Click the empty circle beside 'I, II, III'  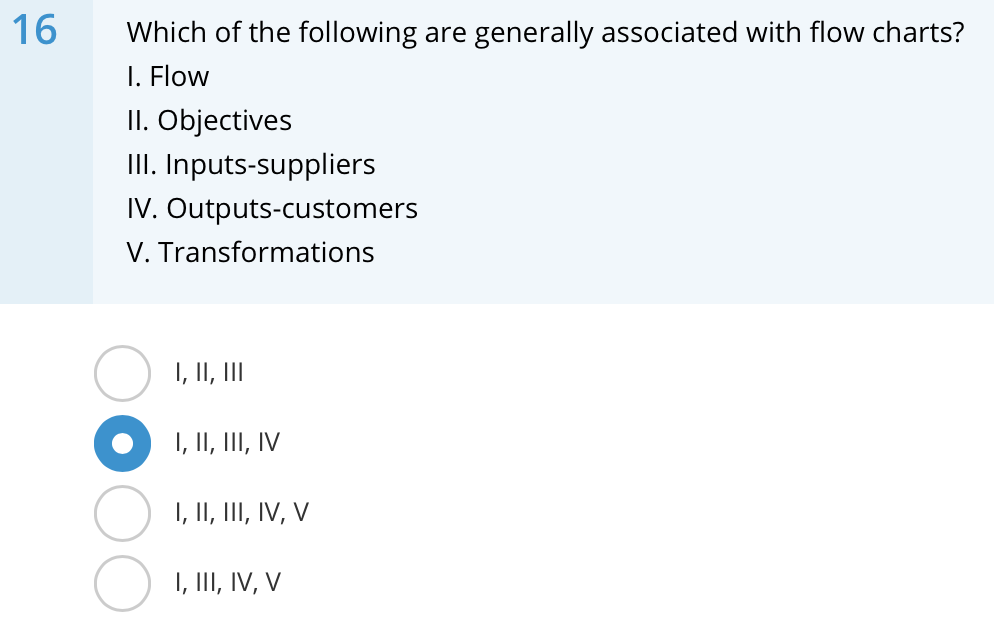[122, 373]
